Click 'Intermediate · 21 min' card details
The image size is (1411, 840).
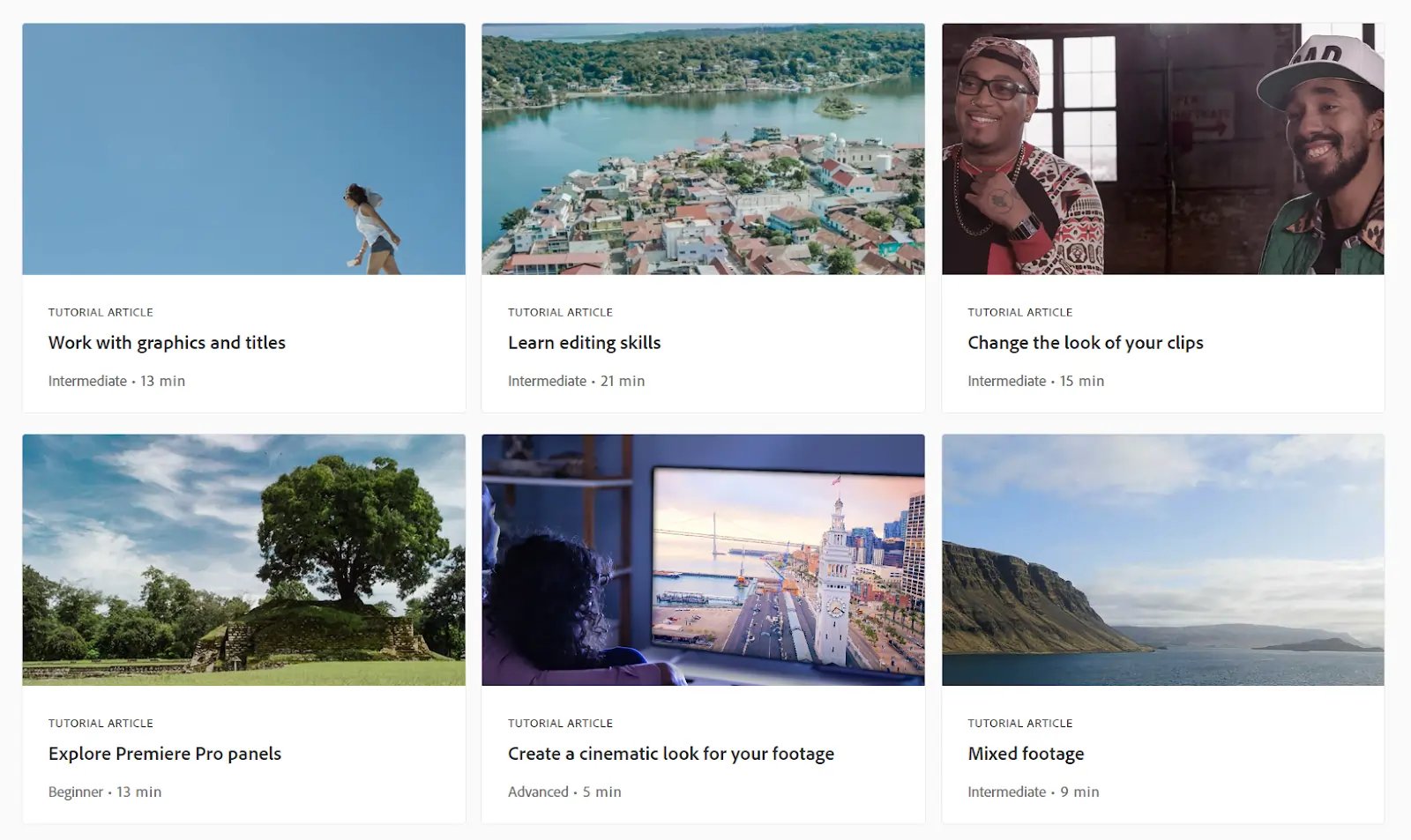576,381
